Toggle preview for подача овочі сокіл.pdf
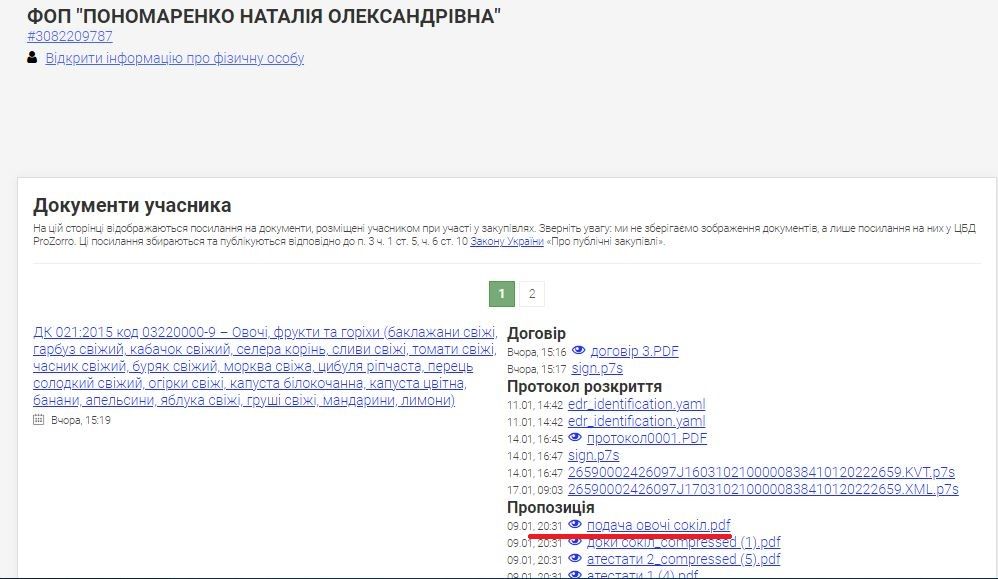This screenshot has width=998, height=579. coord(577,524)
